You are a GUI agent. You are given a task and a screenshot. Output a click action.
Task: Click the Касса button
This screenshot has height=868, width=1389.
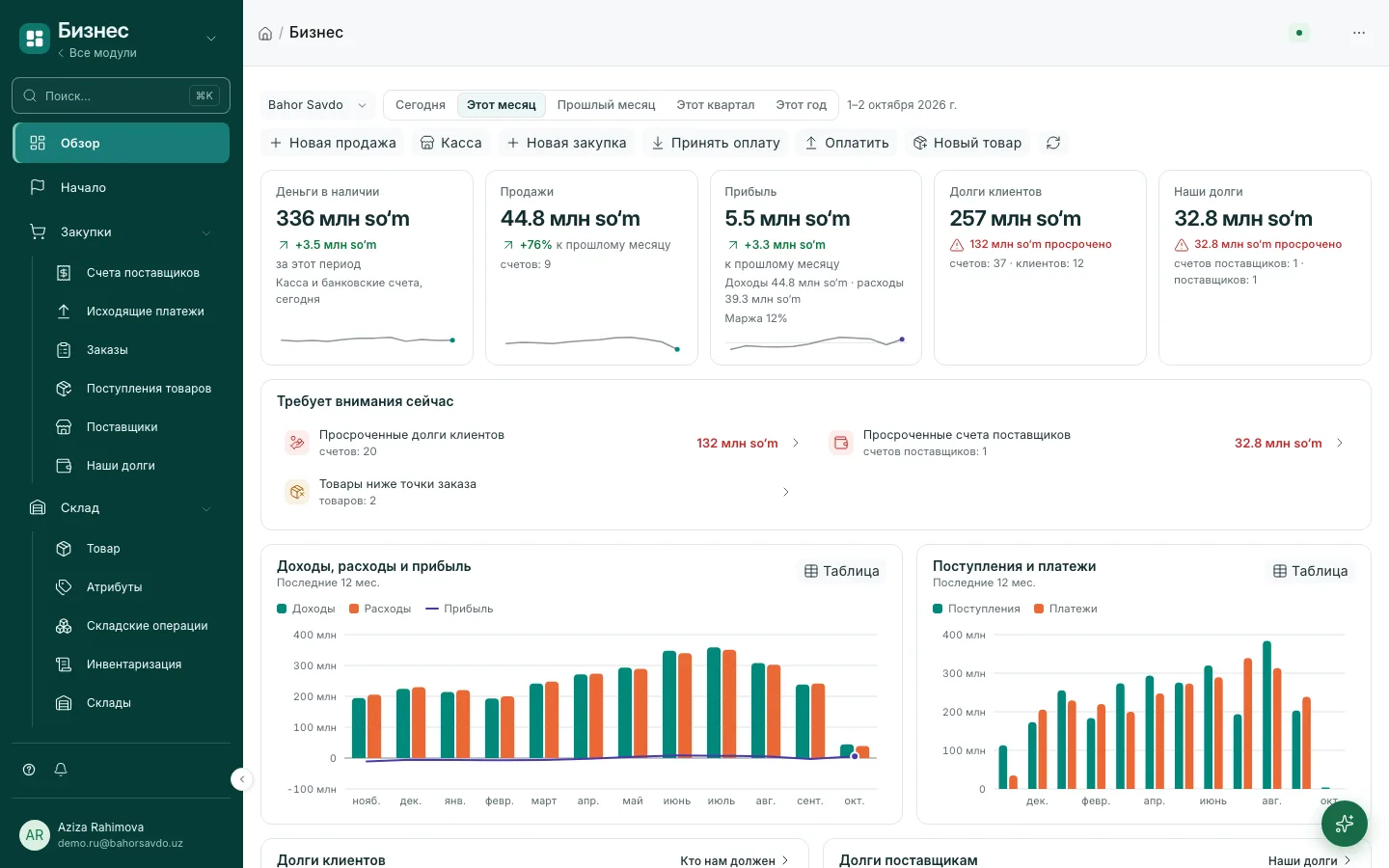(450, 143)
